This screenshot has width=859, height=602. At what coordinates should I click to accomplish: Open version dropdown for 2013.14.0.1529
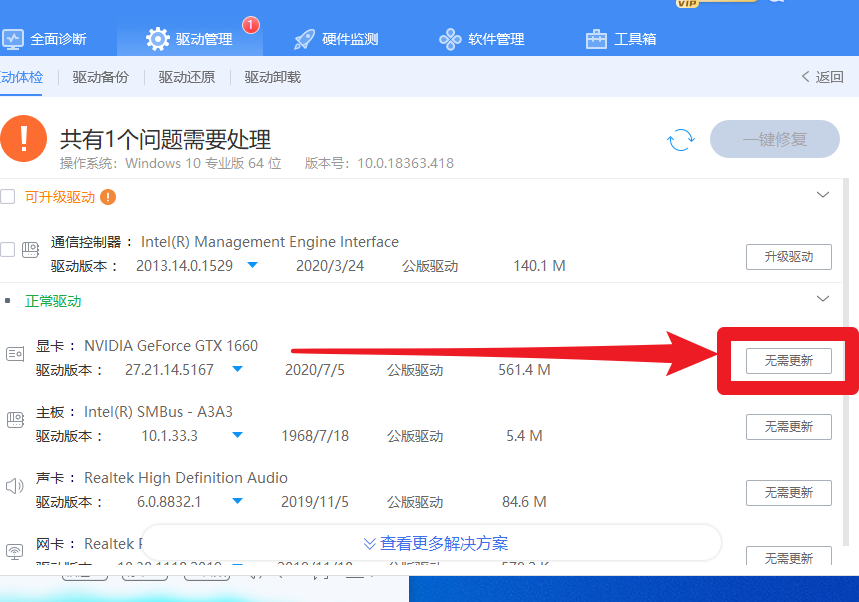click(x=253, y=265)
